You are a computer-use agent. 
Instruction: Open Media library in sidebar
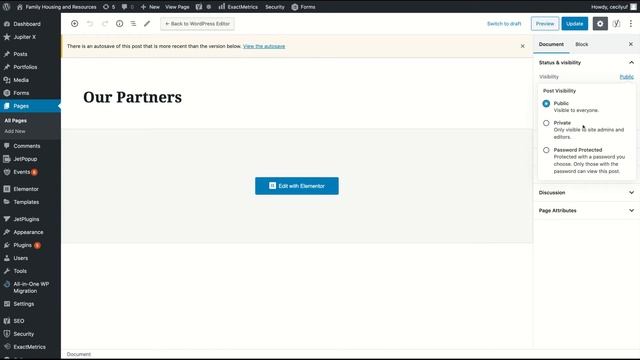(21, 80)
